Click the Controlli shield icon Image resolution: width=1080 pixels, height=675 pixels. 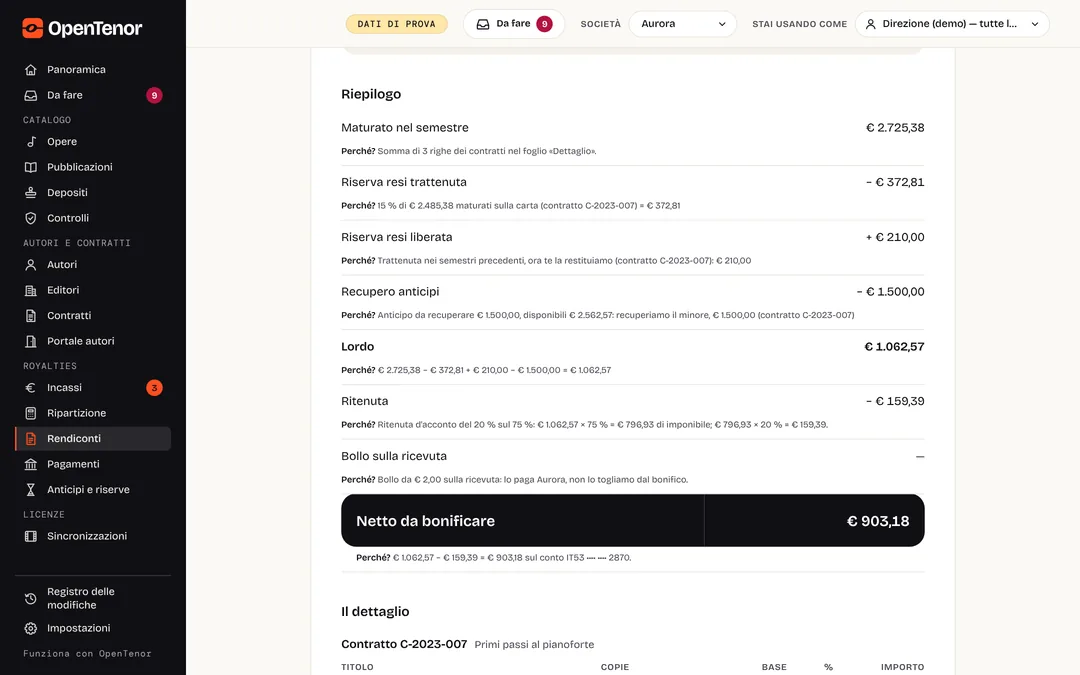coord(30,218)
